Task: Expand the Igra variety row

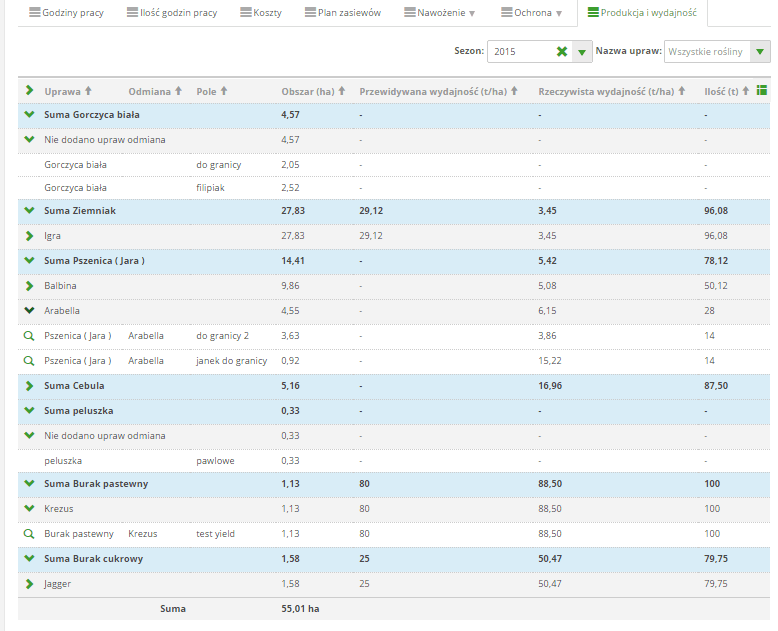Action: (x=29, y=236)
